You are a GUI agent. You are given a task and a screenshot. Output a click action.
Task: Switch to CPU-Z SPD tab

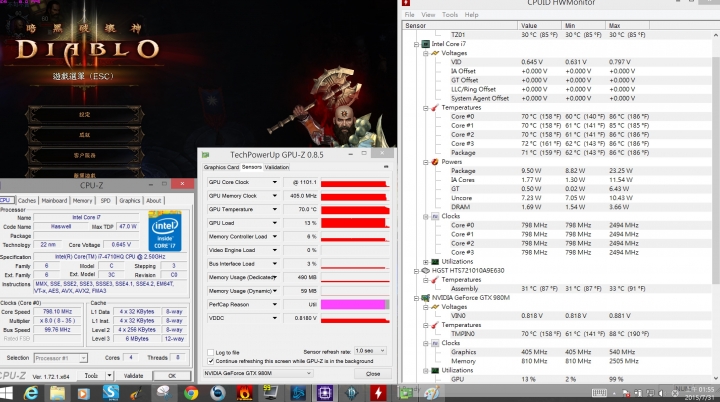106,201
